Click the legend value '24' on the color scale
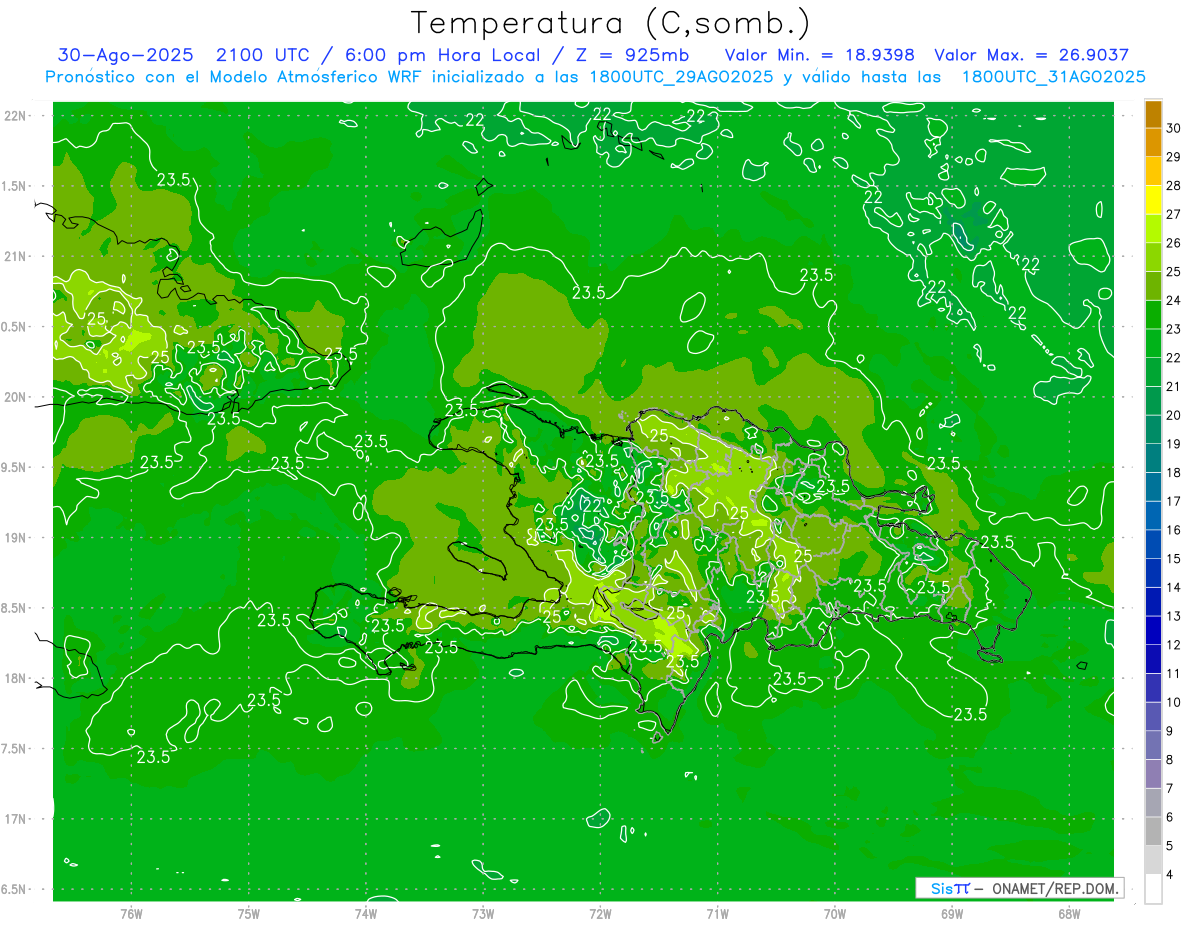1200x927 pixels. coord(1174,300)
